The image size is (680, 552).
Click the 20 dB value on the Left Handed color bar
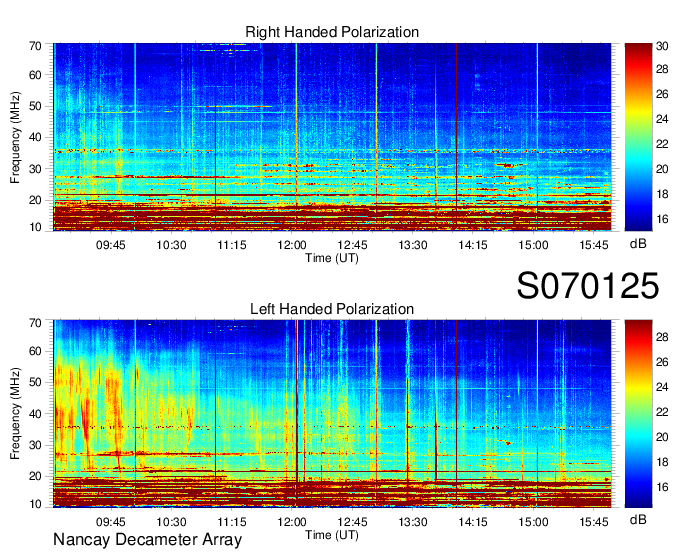click(x=662, y=437)
